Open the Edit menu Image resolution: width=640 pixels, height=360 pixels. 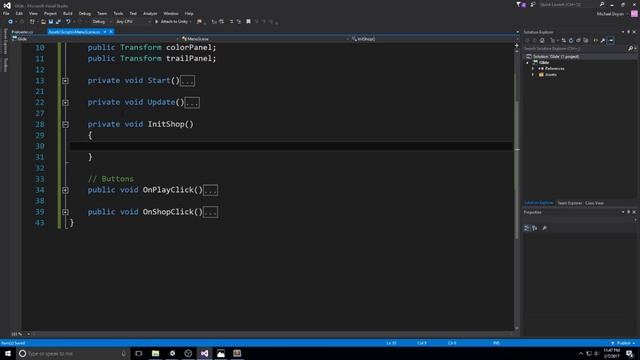coord(19,13)
